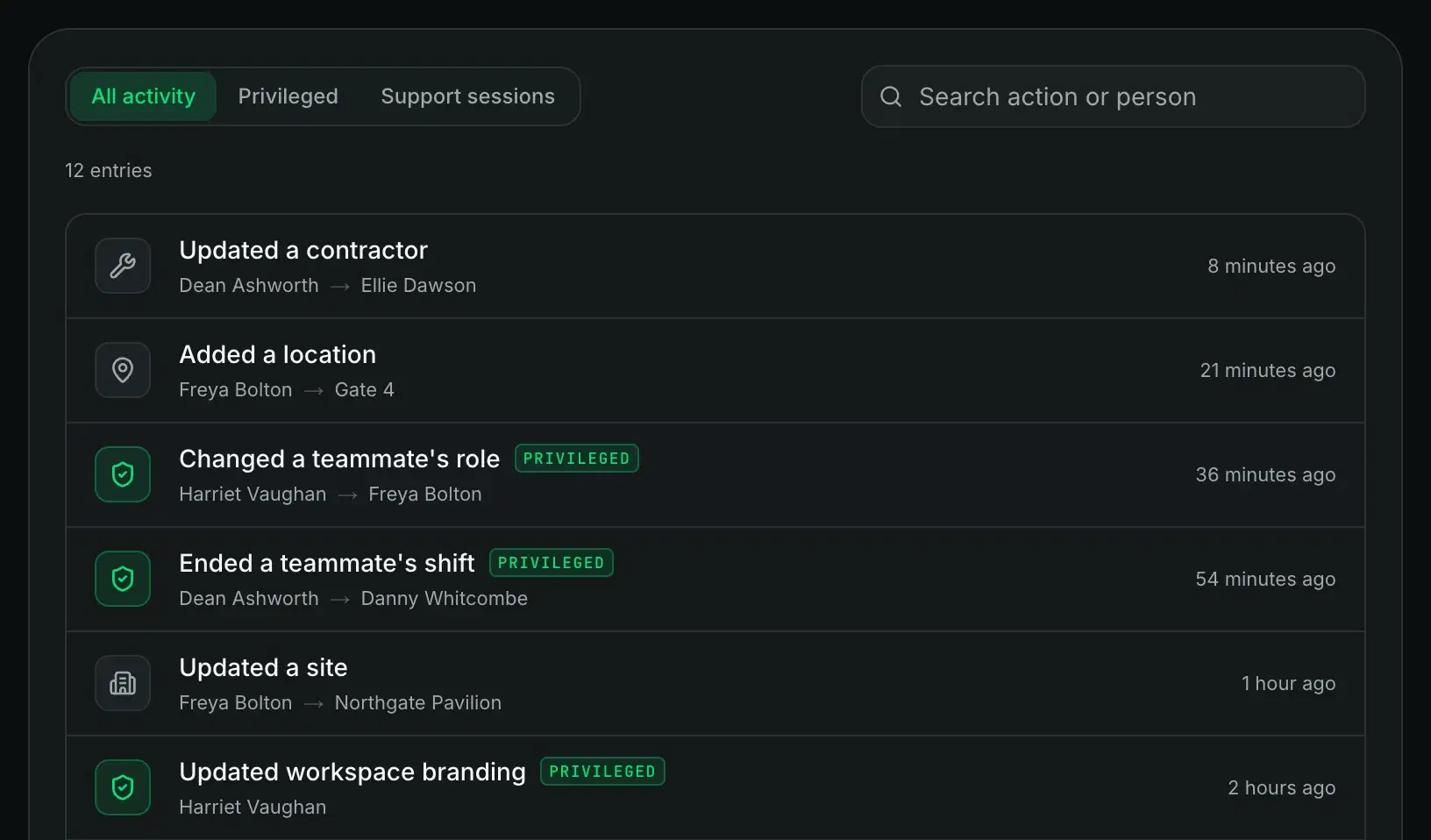Focus the Search action or person field

[x=1113, y=96]
